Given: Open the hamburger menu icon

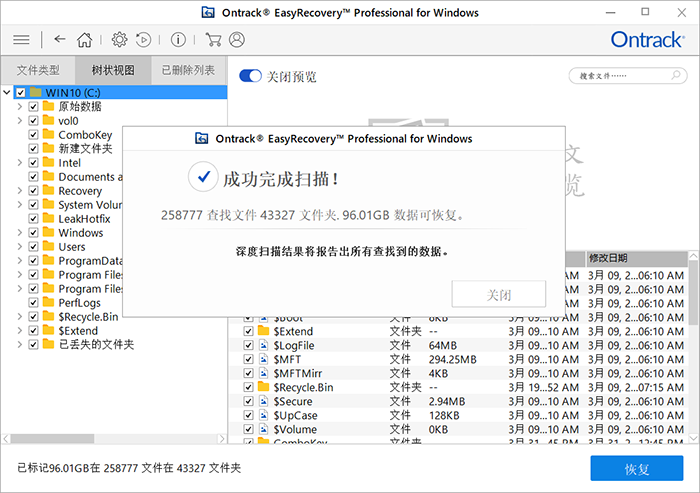Looking at the screenshot, I should (x=21, y=40).
